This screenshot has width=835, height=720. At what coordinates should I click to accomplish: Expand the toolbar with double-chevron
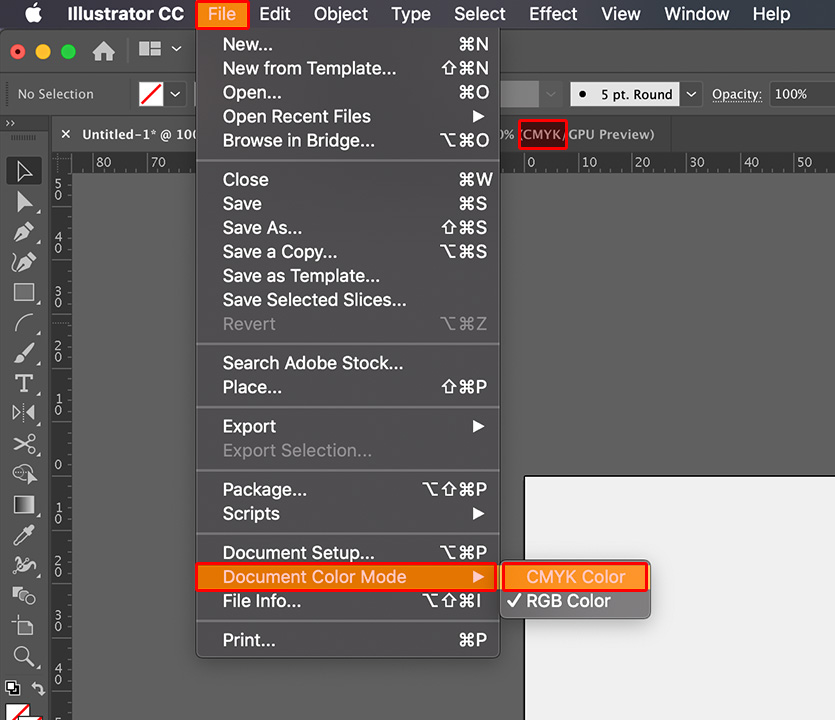[10, 124]
